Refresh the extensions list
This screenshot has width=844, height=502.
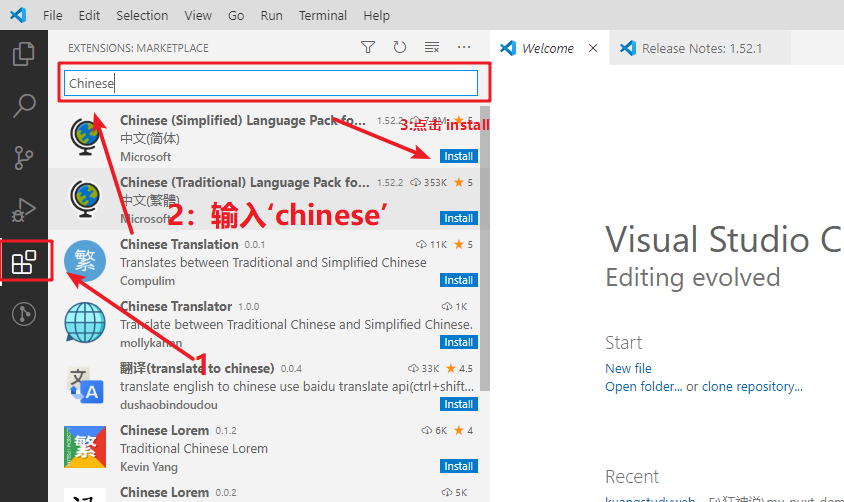tap(400, 47)
